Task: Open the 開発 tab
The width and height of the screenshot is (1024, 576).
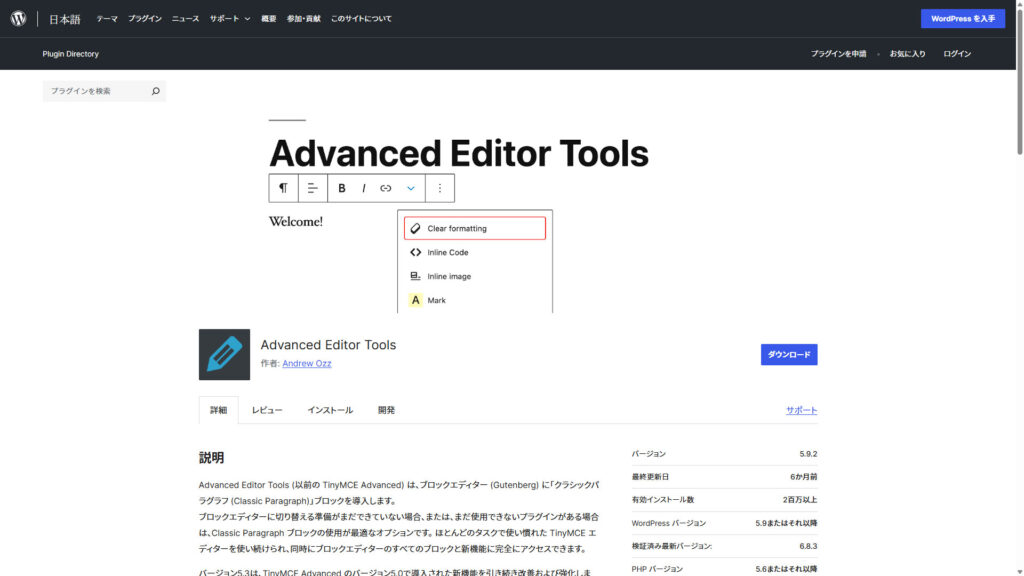Action: (x=386, y=410)
